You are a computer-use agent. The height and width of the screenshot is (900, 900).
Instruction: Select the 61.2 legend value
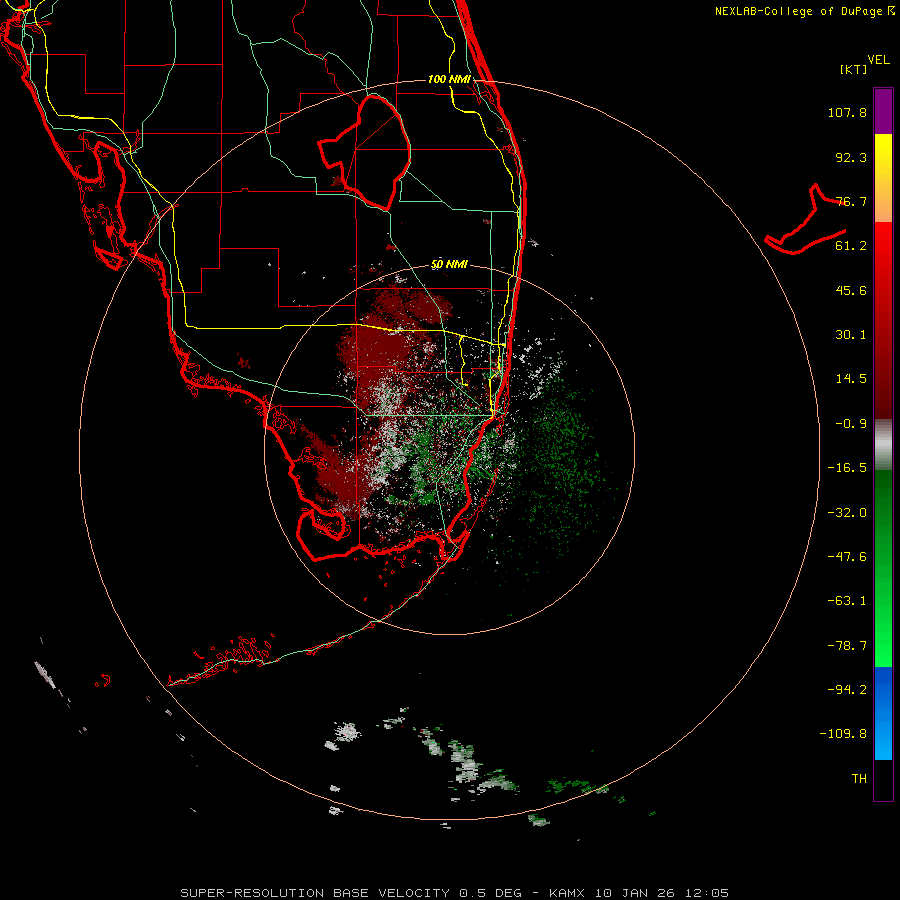click(851, 246)
